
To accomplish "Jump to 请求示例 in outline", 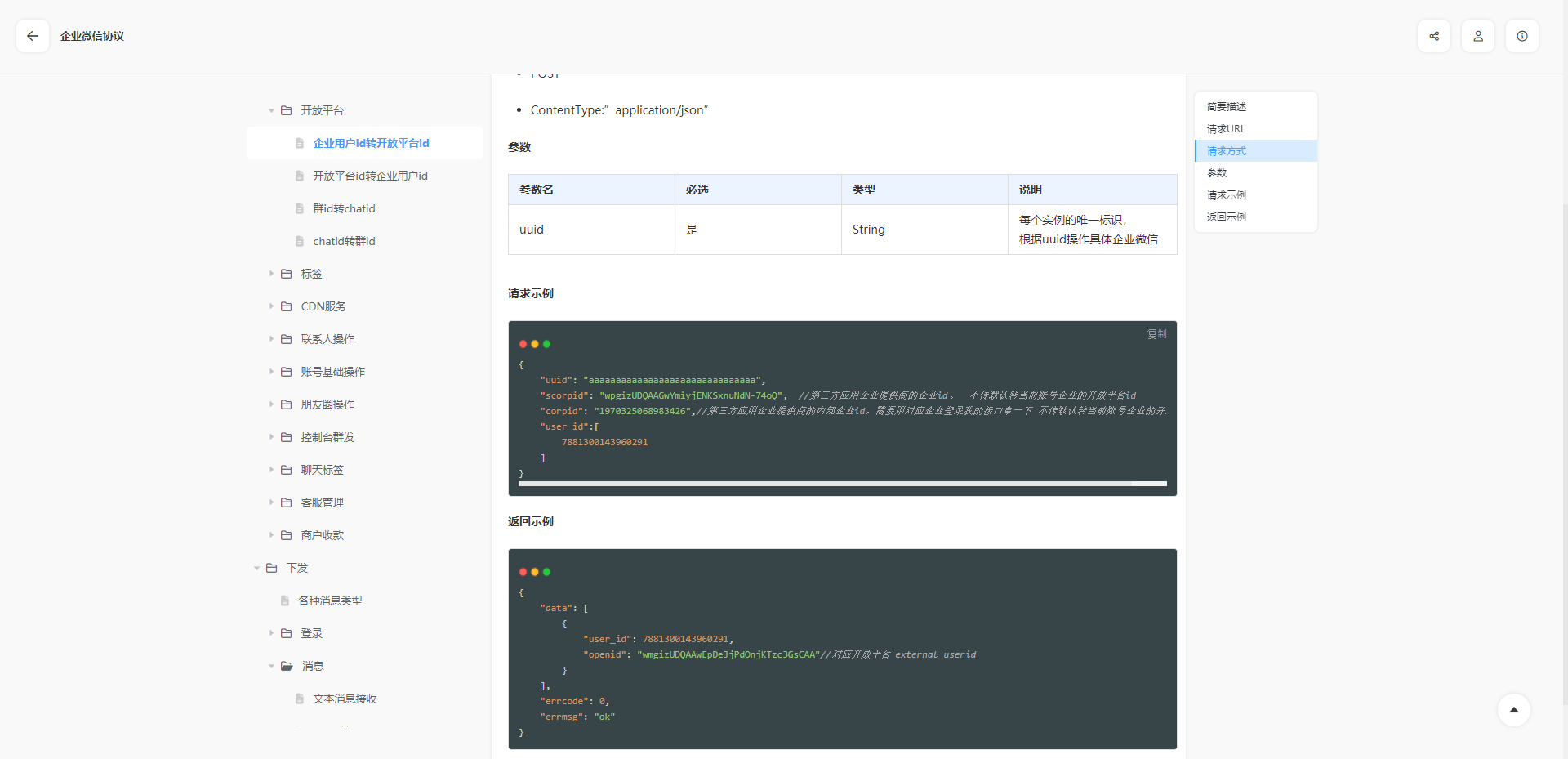I will coord(1227,195).
